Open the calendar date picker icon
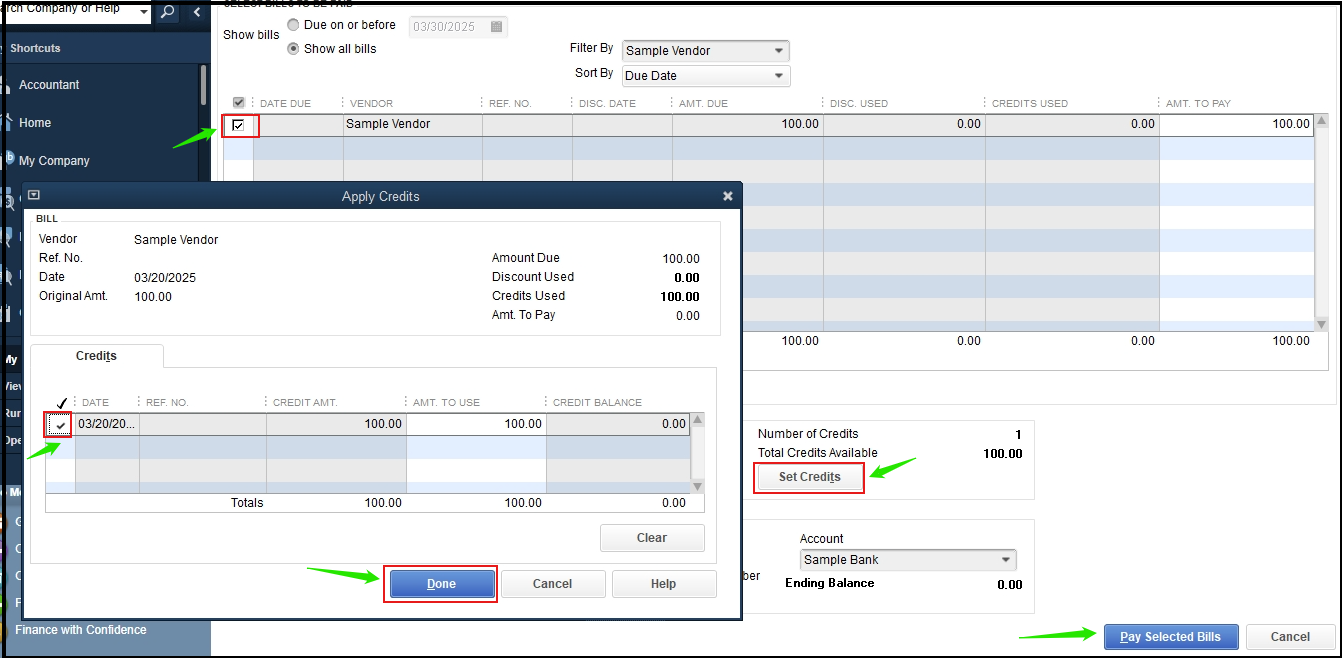This screenshot has width=1342, height=658. (497, 27)
